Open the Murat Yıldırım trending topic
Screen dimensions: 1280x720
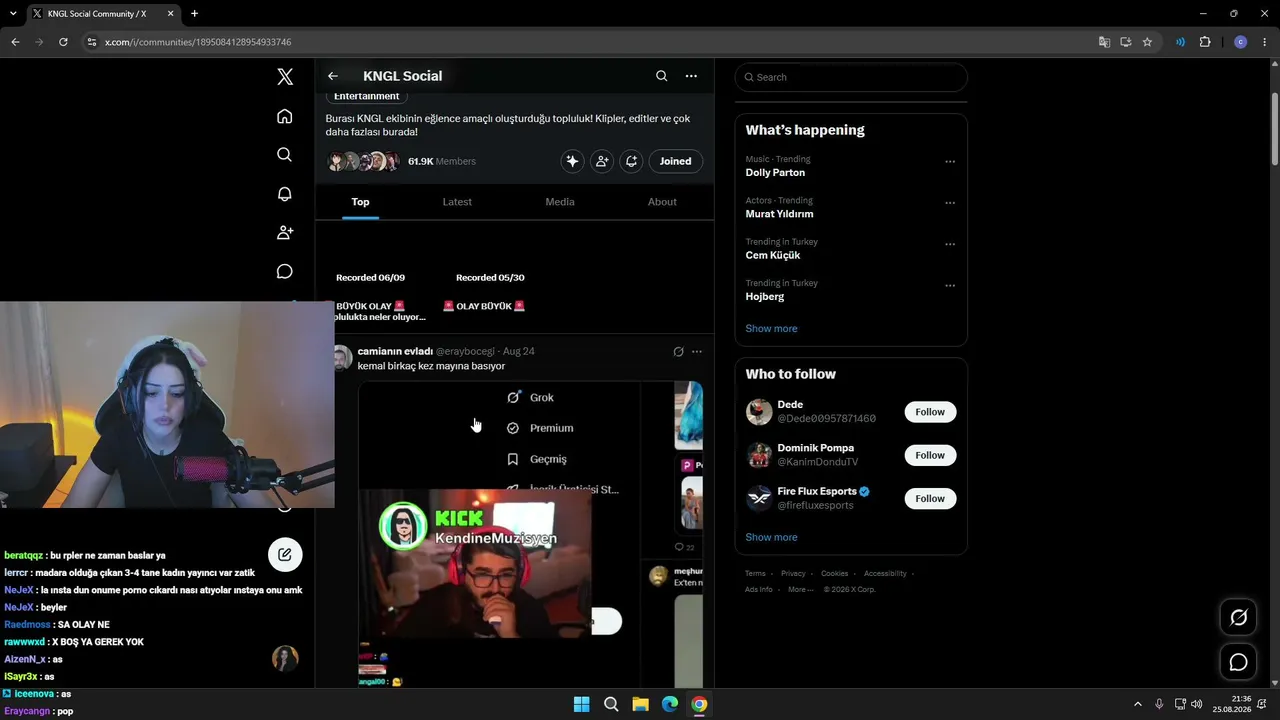pyautogui.click(x=779, y=214)
